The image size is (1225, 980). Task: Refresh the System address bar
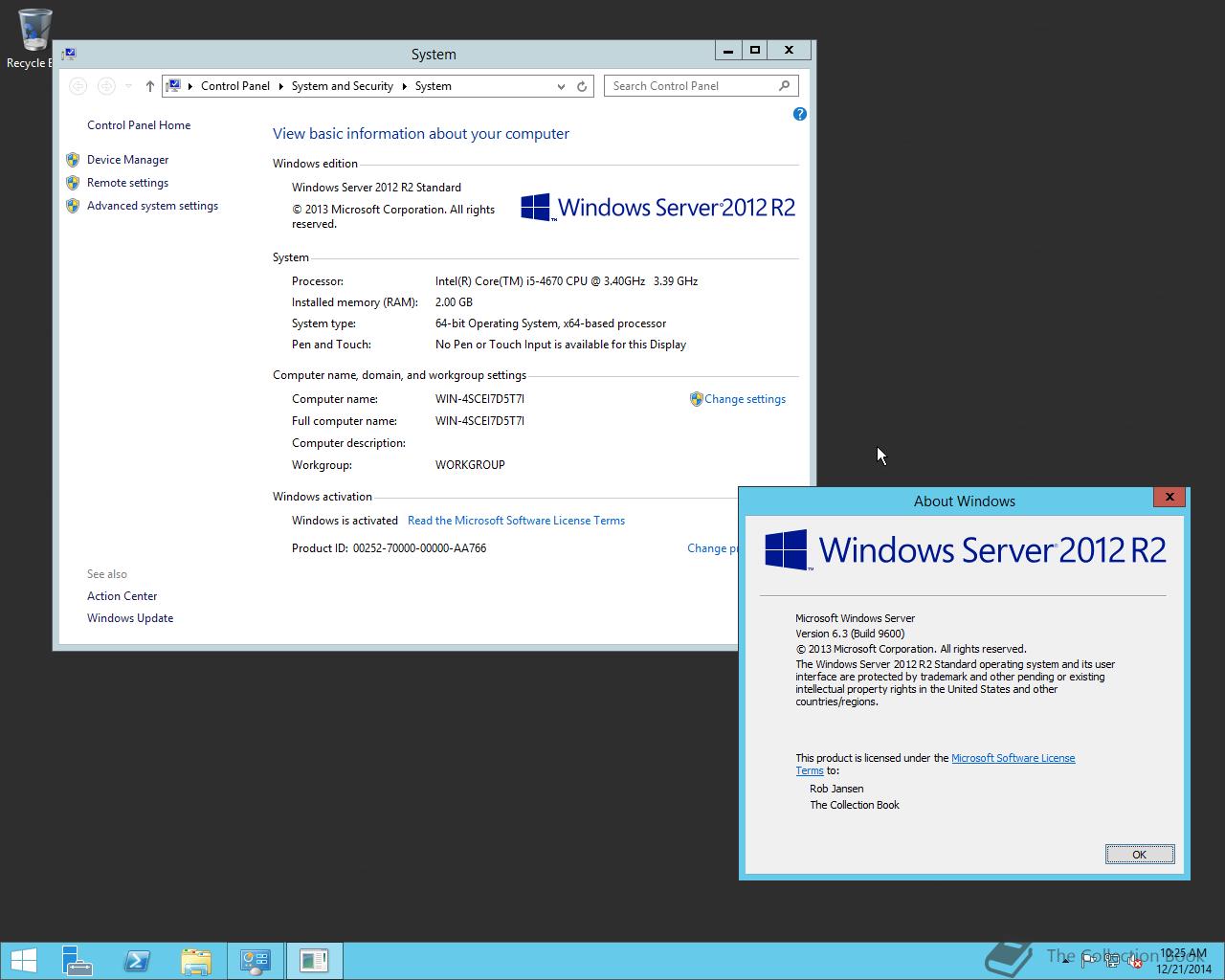582,86
